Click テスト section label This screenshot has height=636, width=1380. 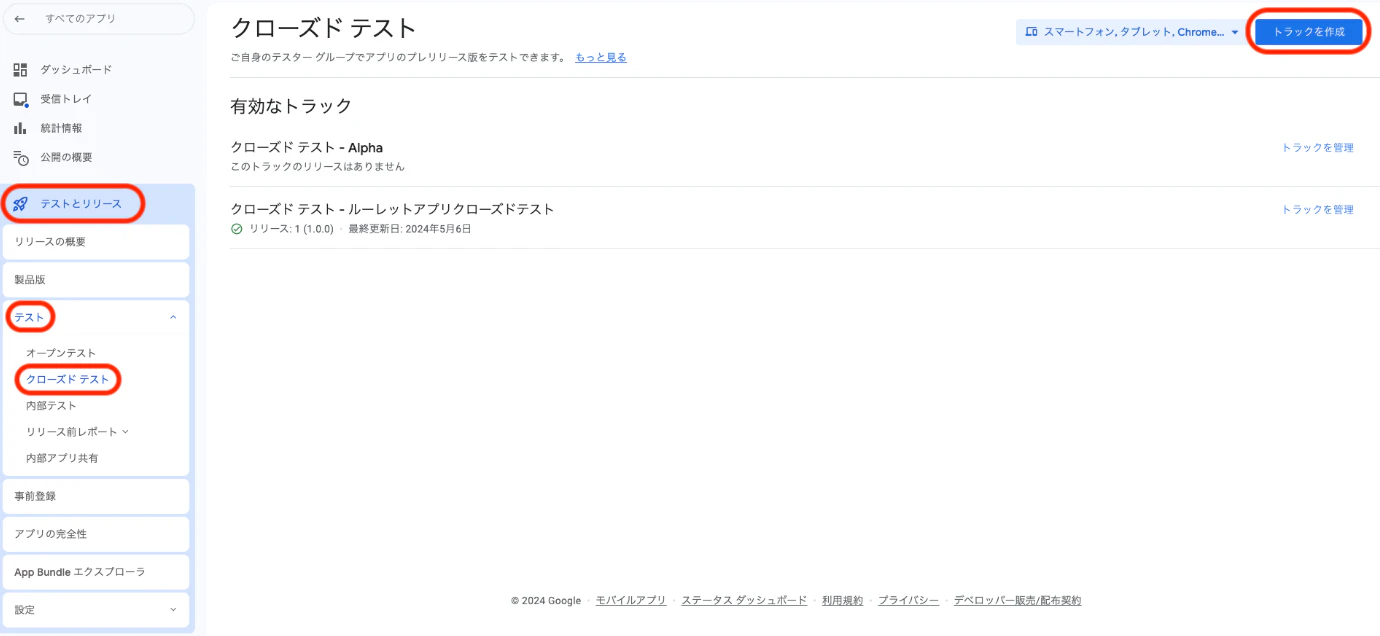pos(30,317)
